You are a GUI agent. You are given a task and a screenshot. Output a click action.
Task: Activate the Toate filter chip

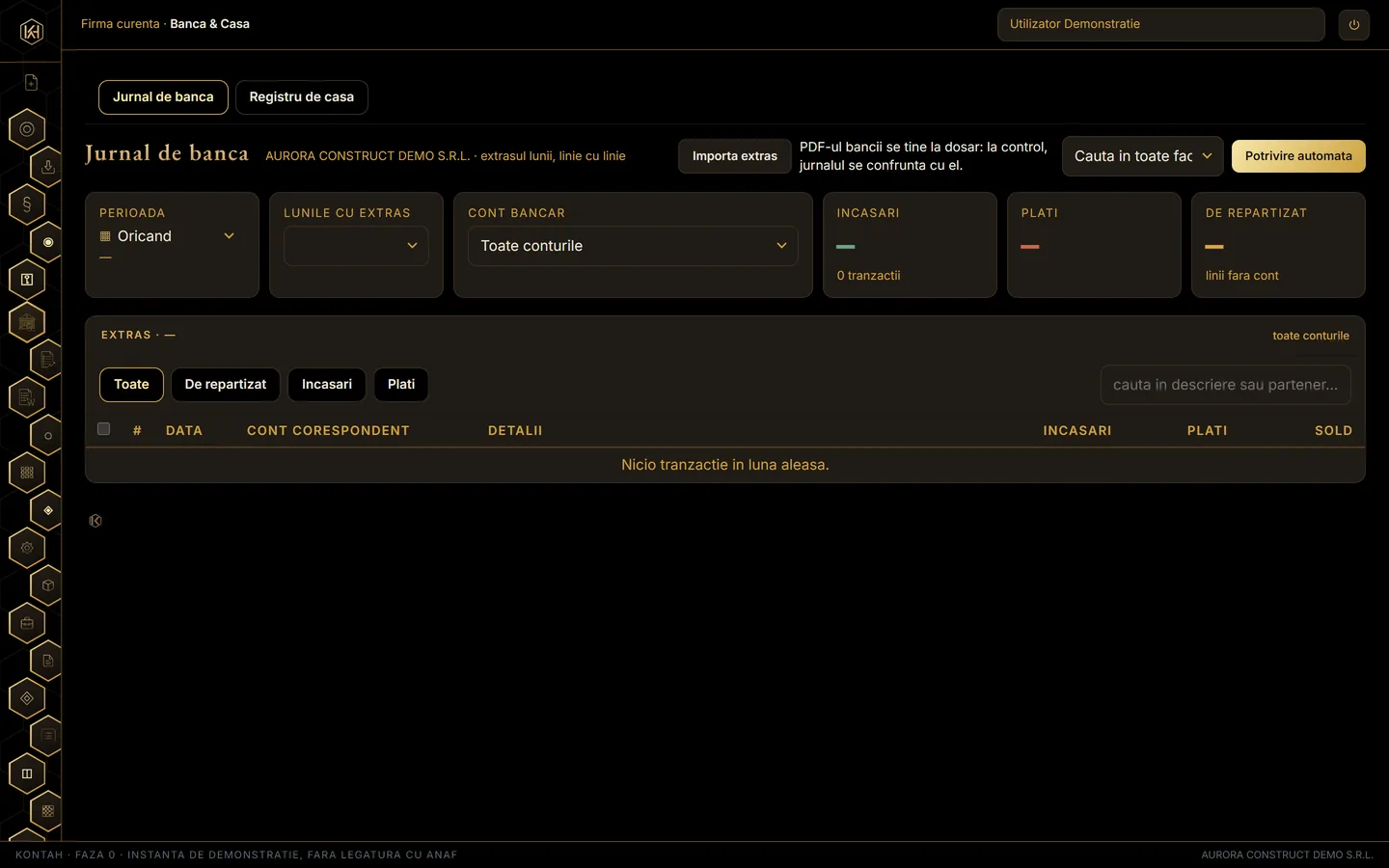[x=131, y=385]
